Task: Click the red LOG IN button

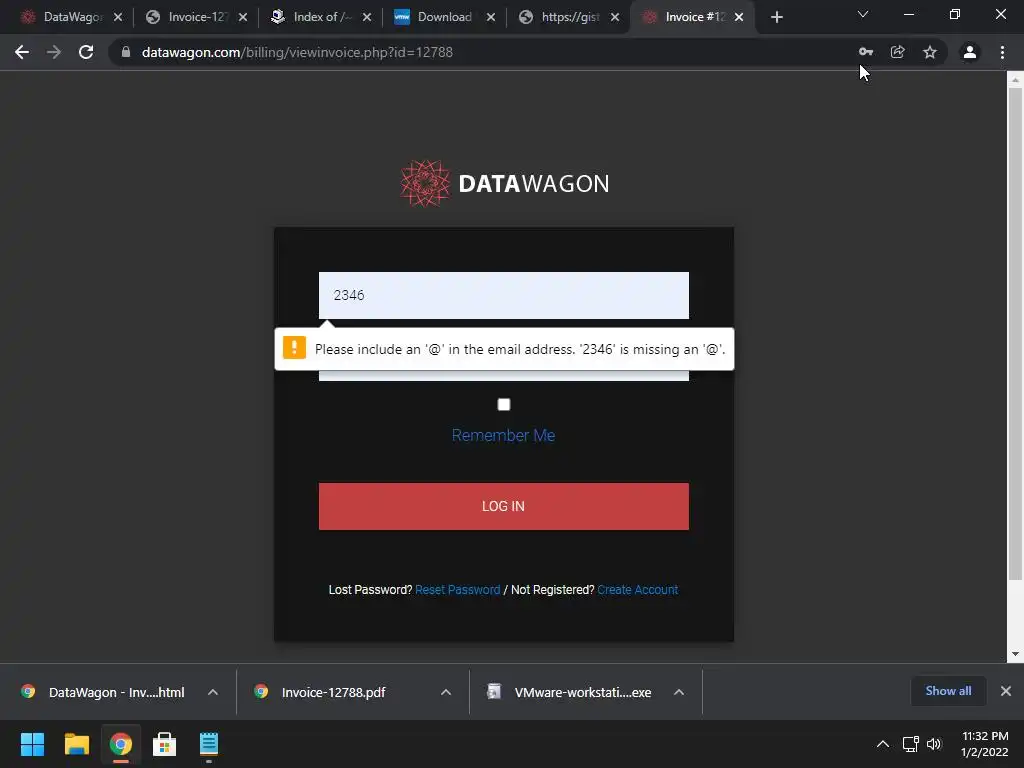Action: click(504, 506)
